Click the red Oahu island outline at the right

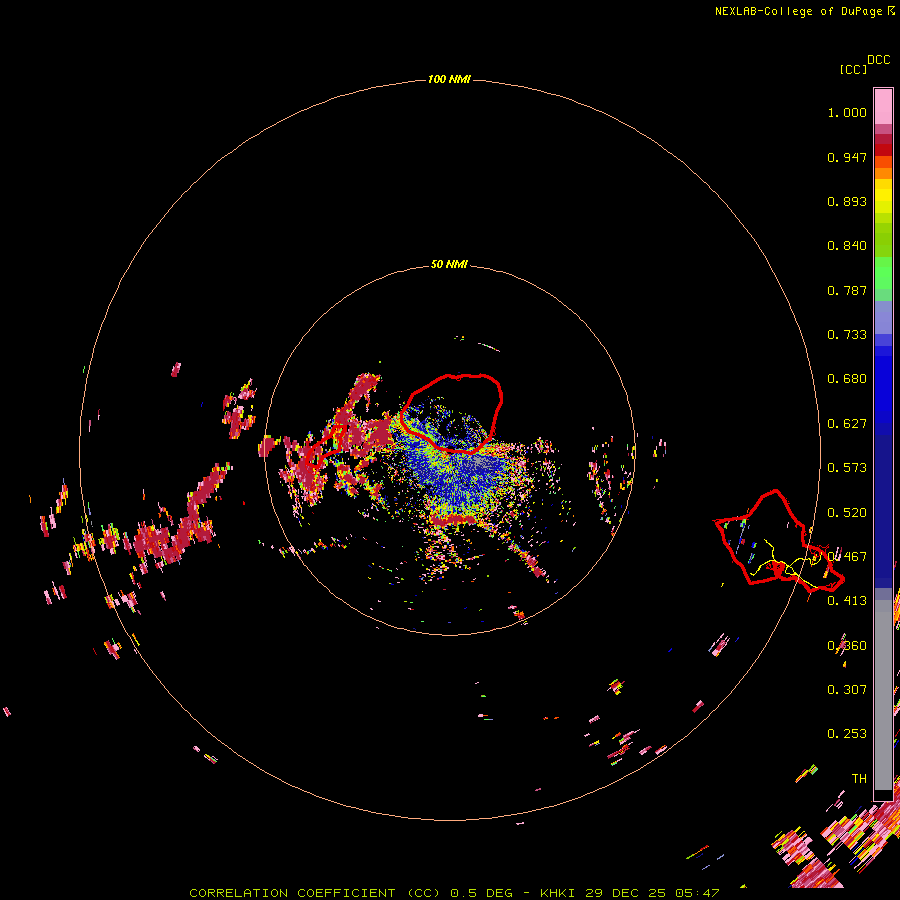(779, 541)
